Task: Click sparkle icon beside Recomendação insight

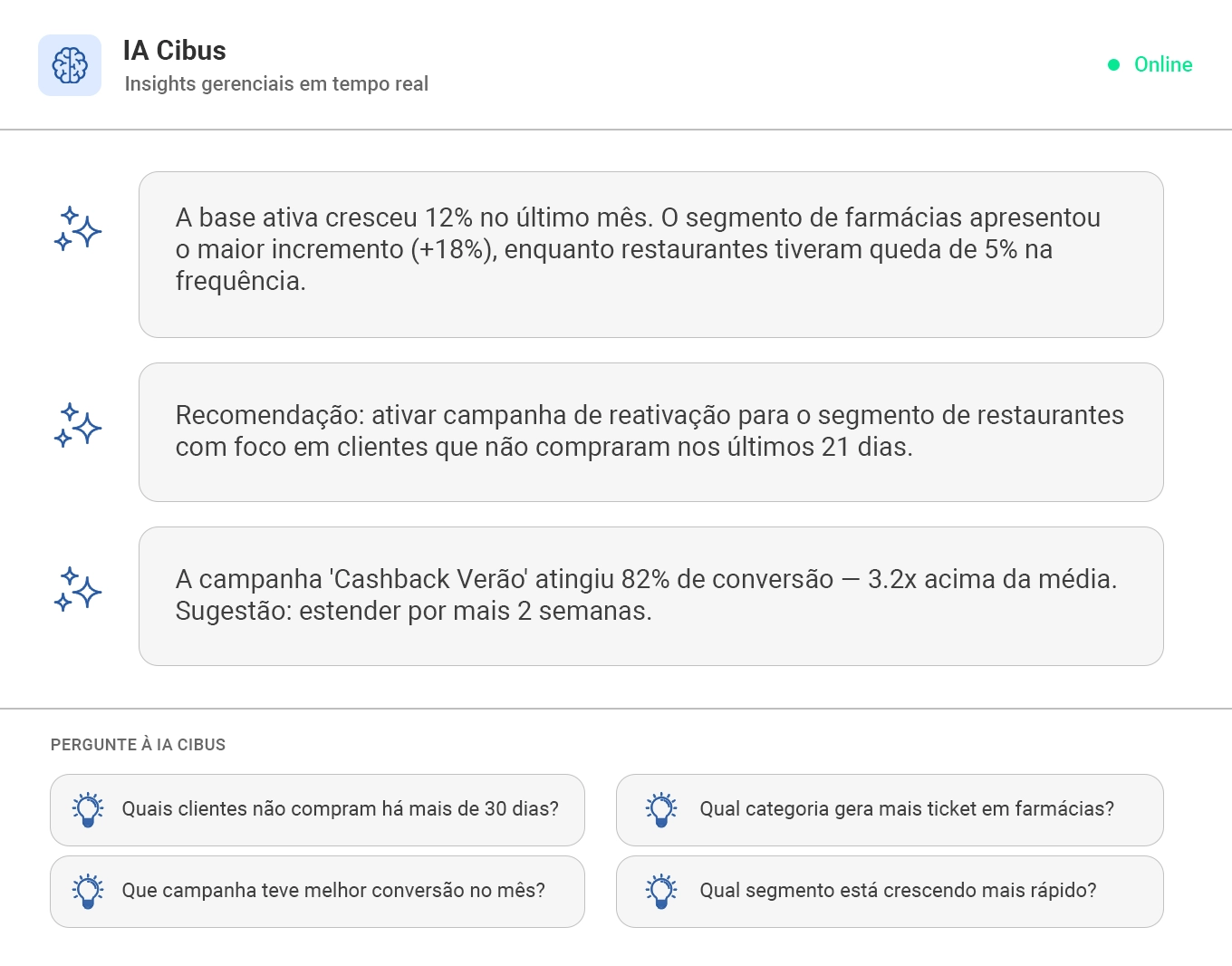Action: [77, 425]
